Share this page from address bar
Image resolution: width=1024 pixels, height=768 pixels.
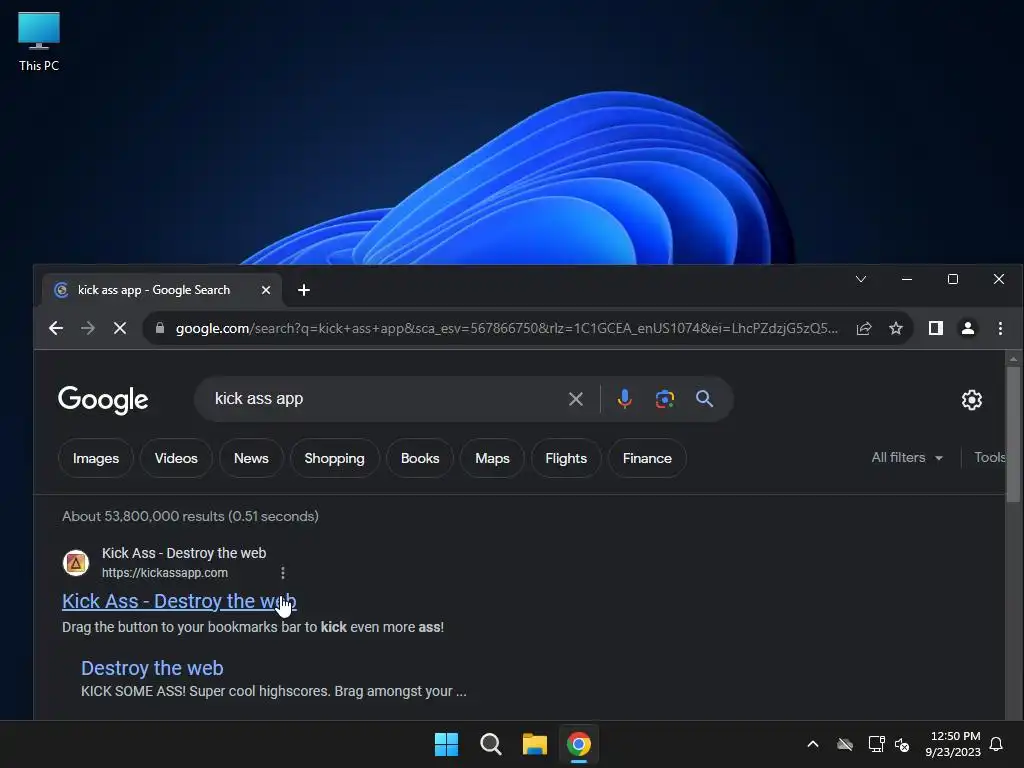[864, 328]
